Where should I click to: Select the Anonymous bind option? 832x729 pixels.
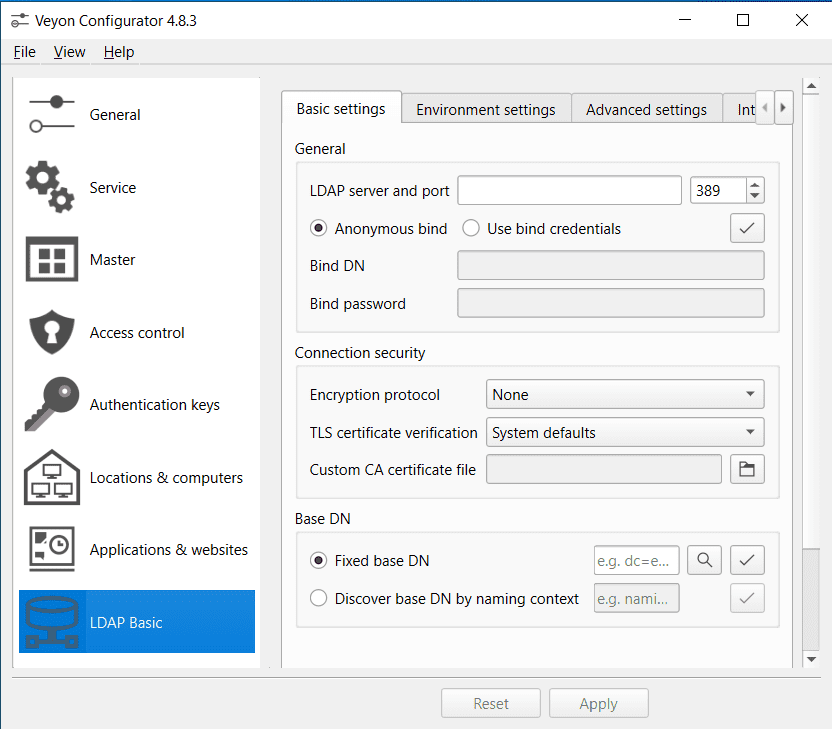click(319, 229)
